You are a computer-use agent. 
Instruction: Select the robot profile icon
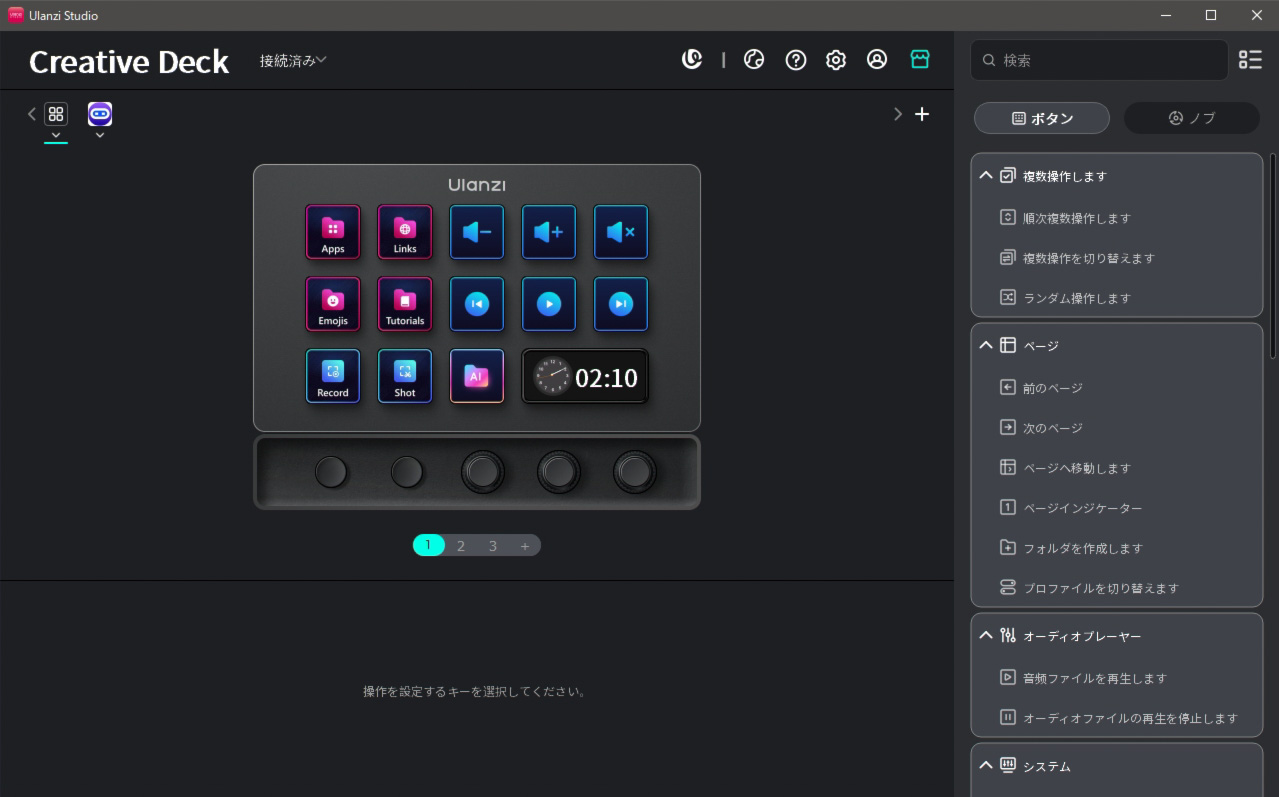click(x=100, y=114)
